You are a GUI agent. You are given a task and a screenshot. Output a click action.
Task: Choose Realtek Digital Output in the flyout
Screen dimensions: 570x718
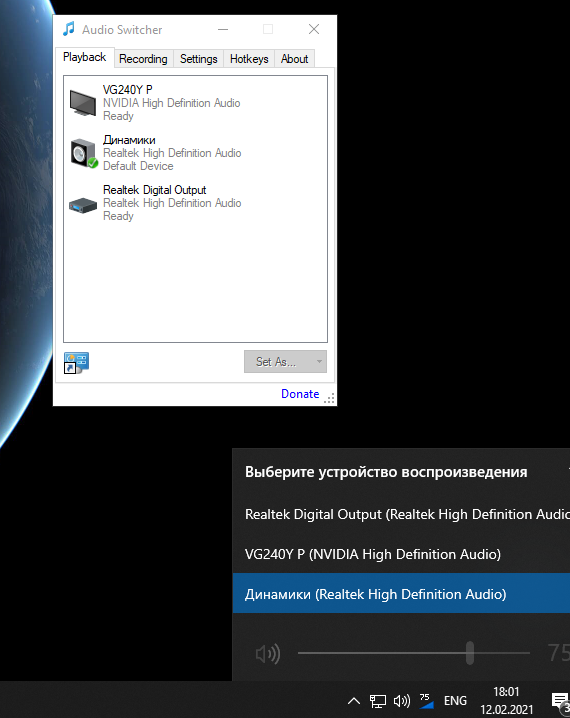[x=402, y=514]
